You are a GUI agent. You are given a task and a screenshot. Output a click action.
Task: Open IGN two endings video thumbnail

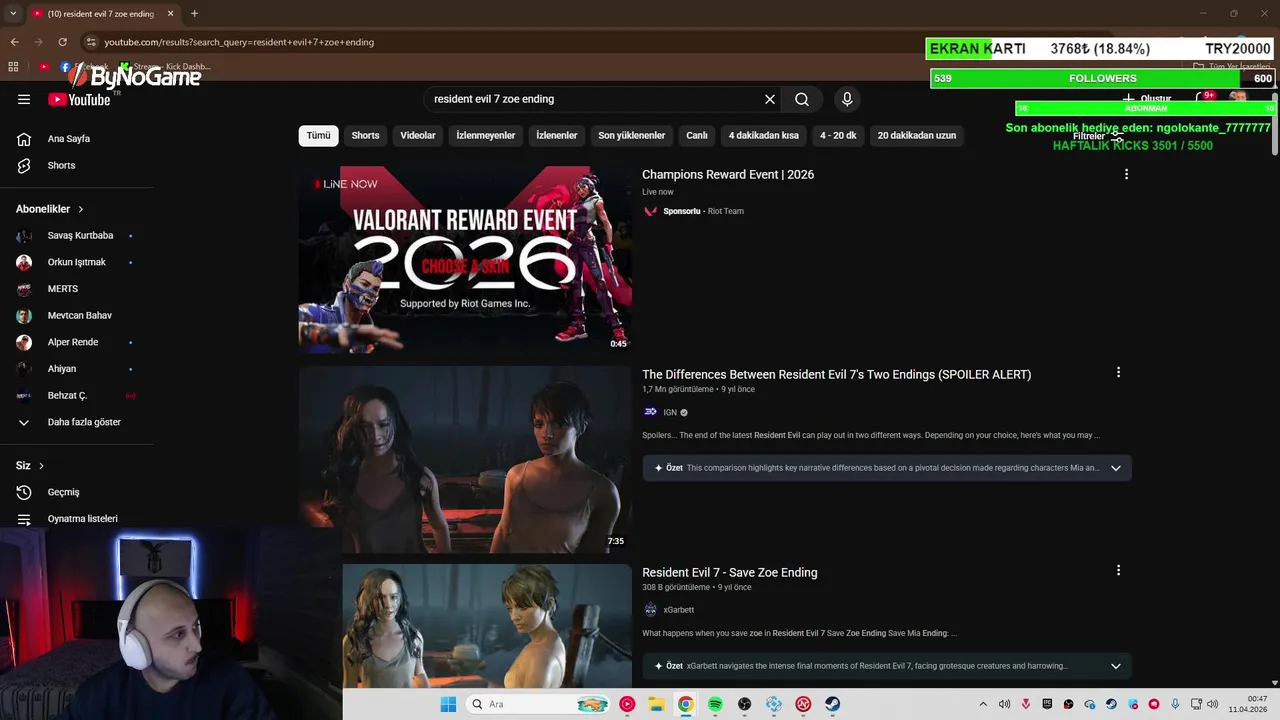465,459
